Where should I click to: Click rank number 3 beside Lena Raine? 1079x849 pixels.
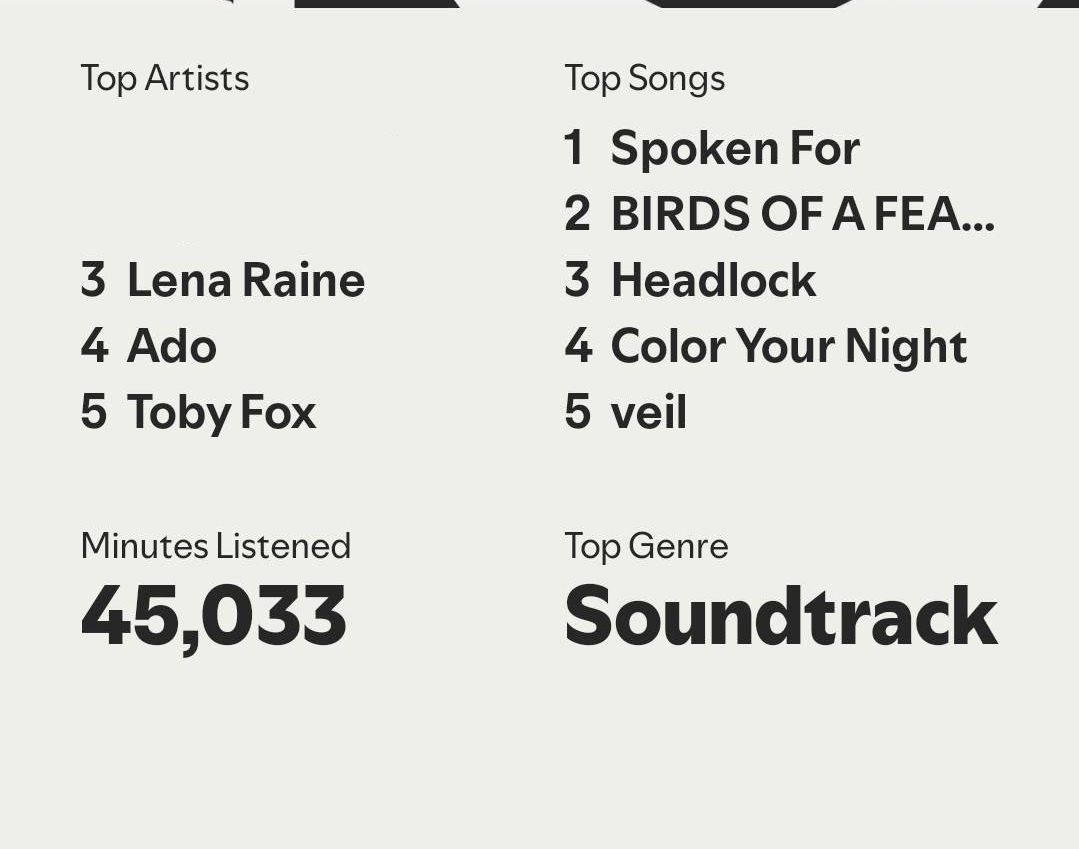(93, 280)
